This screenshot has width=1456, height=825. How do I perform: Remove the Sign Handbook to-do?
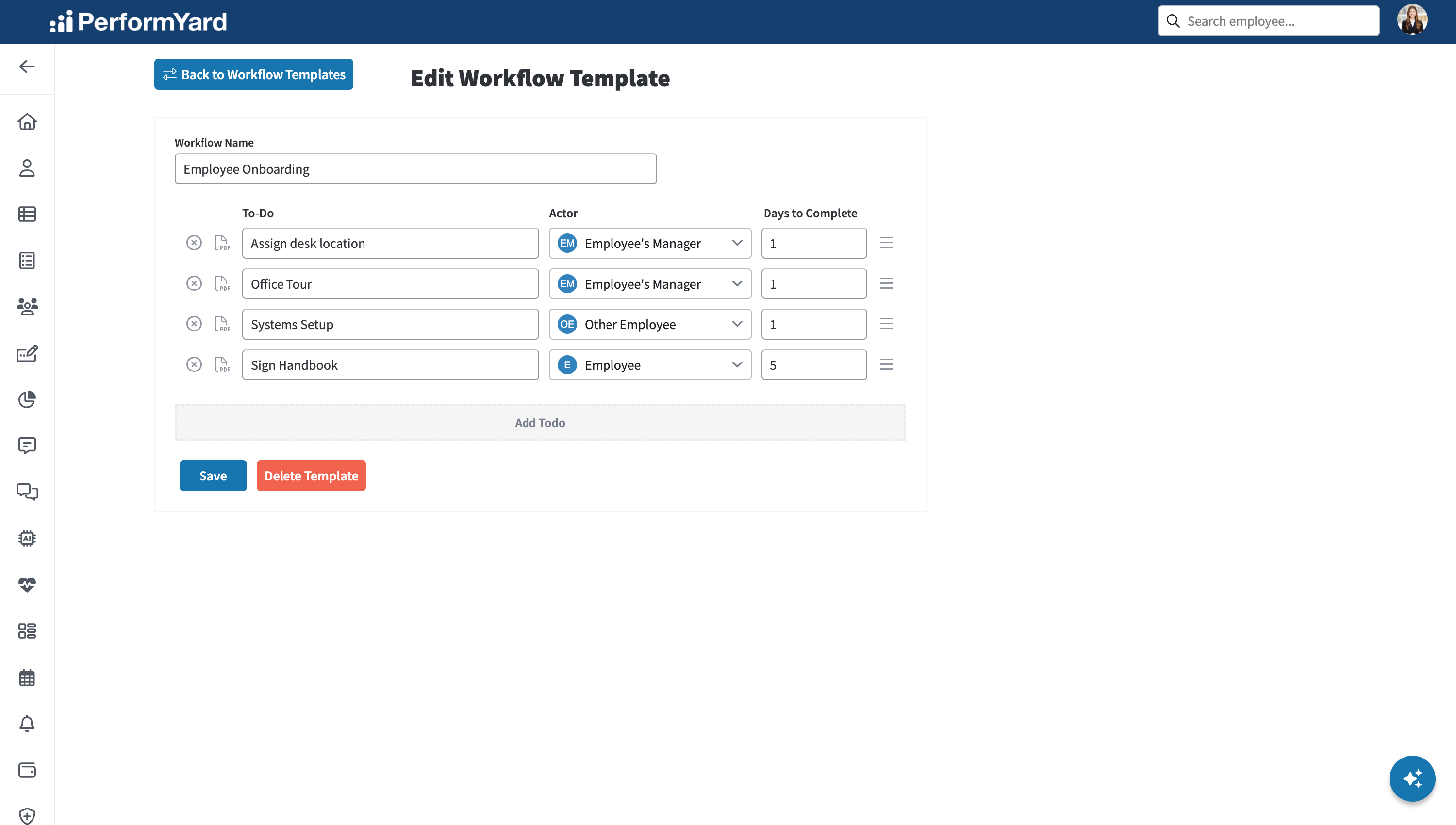(x=194, y=364)
